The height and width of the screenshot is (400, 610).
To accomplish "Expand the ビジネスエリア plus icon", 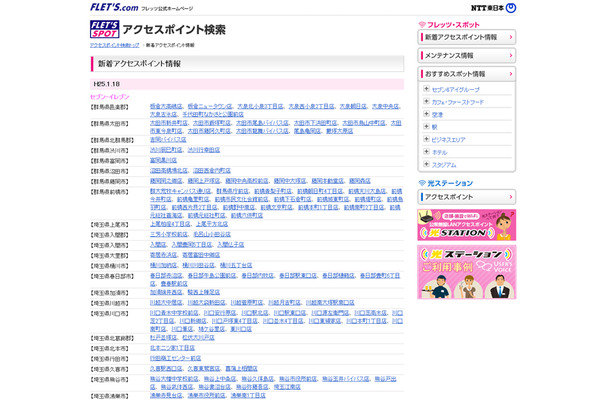I will point(426,139).
